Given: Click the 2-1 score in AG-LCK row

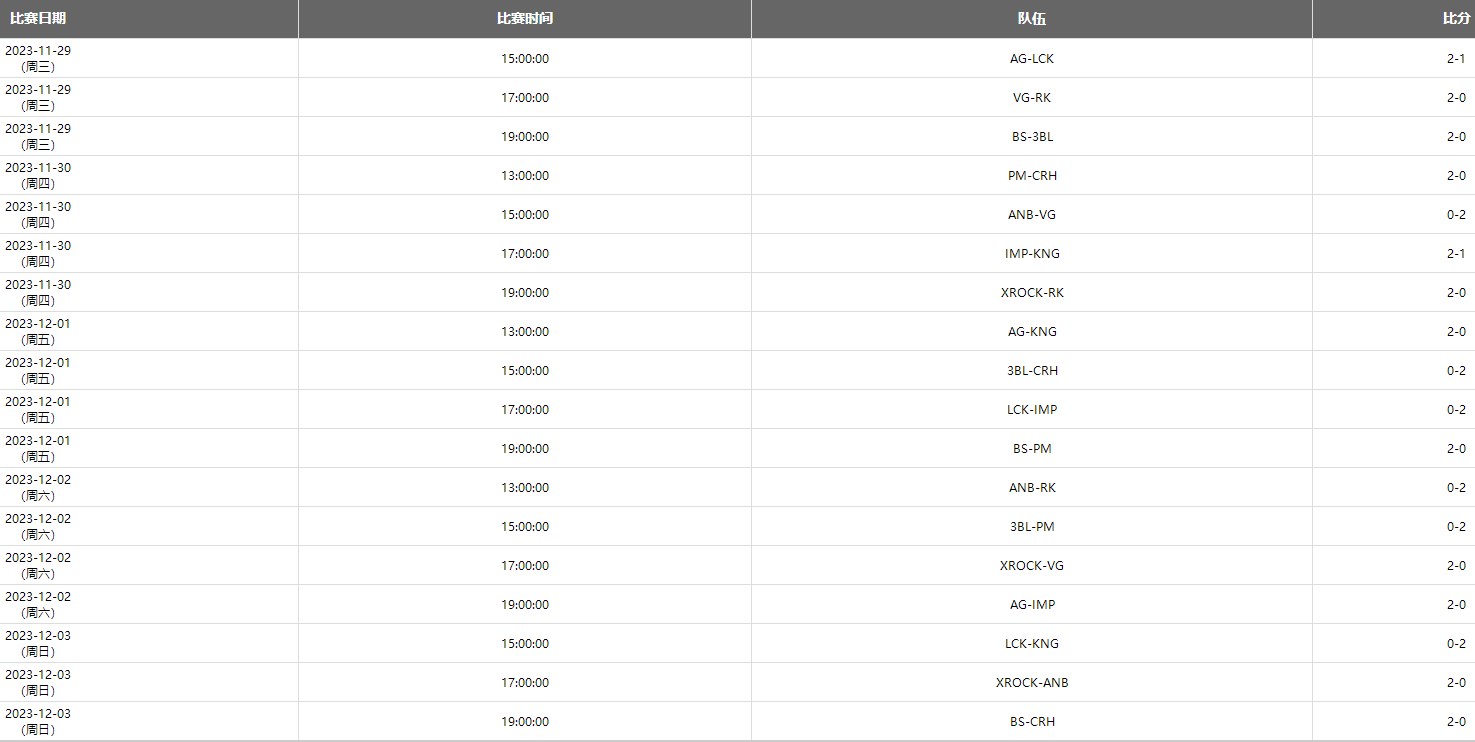Looking at the screenshot, I should pos(1456,58).
